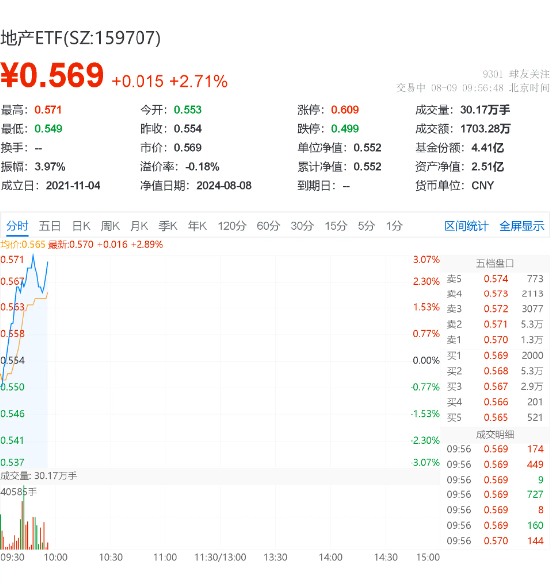Click the 区间统计 interval statistics link
Viewport: 550px width, 584px height.
click(x=466, y=226)
